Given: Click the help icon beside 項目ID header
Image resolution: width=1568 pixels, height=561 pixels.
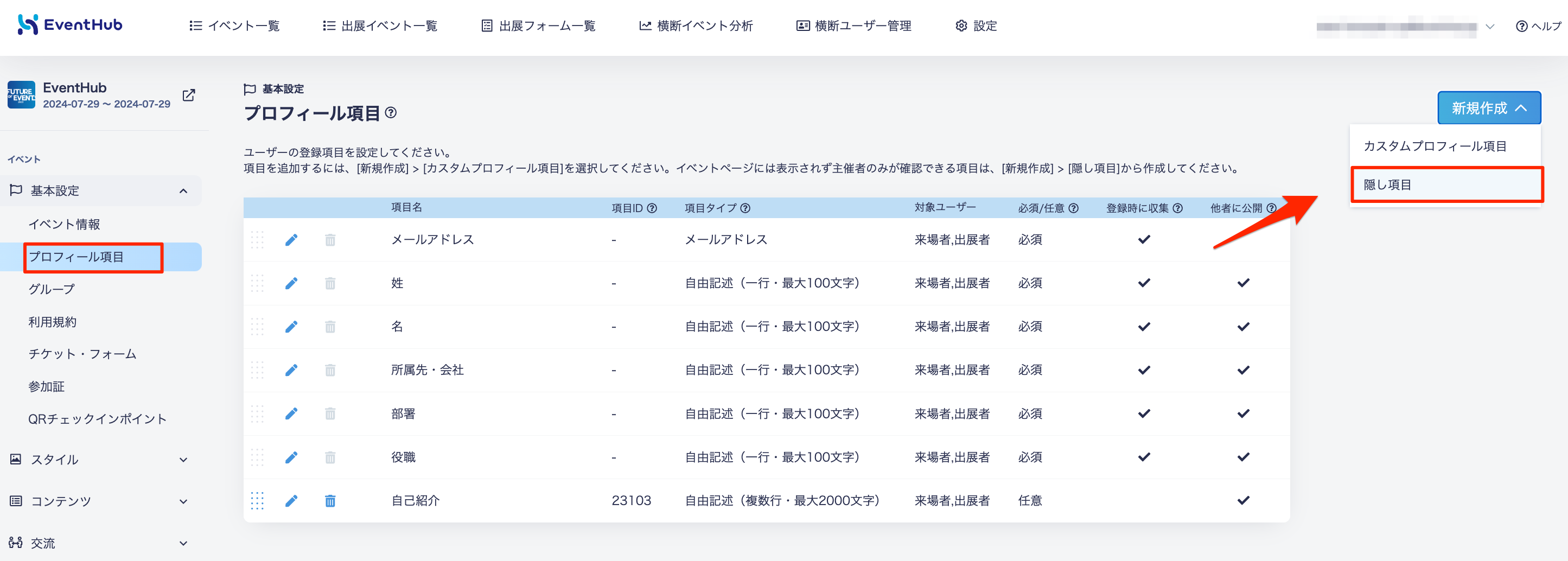Looking at the screenshot, I should point(652,208).
